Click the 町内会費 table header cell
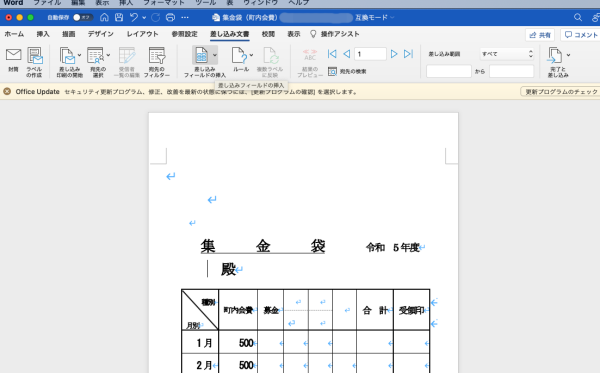 (x=238, y=310)
